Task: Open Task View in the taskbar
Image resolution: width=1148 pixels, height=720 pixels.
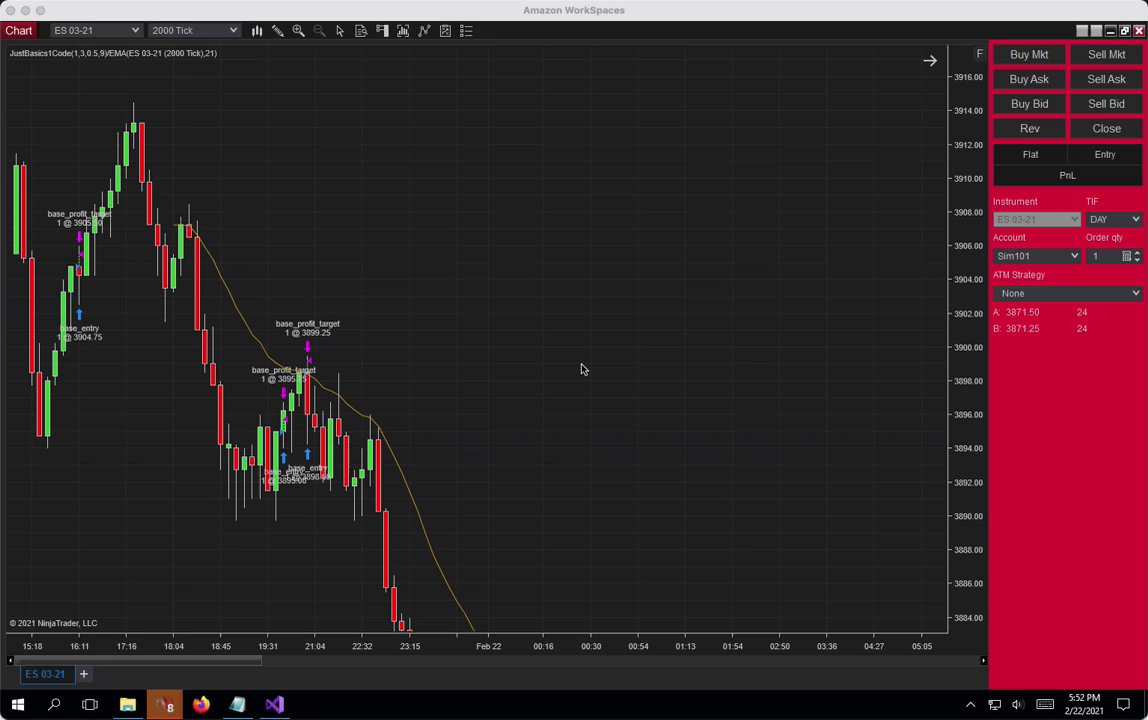Action: coord(90,705)
